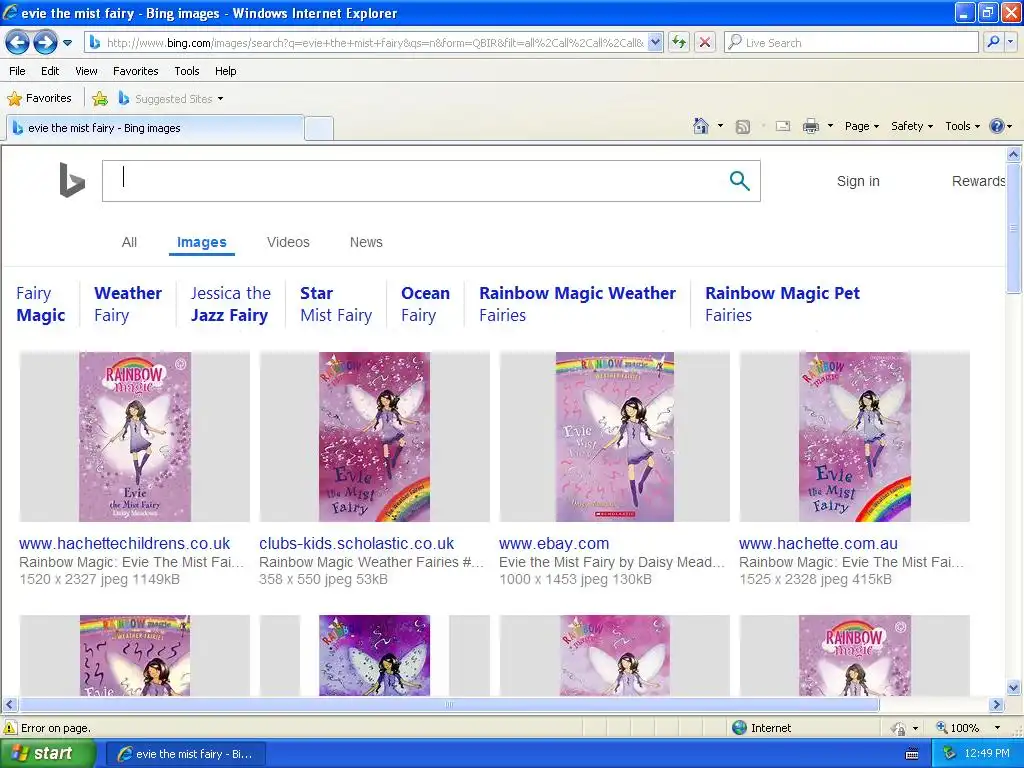Open the Safety command bar menu
Screen dimensions: 1024x768
(x=912, y=126)
